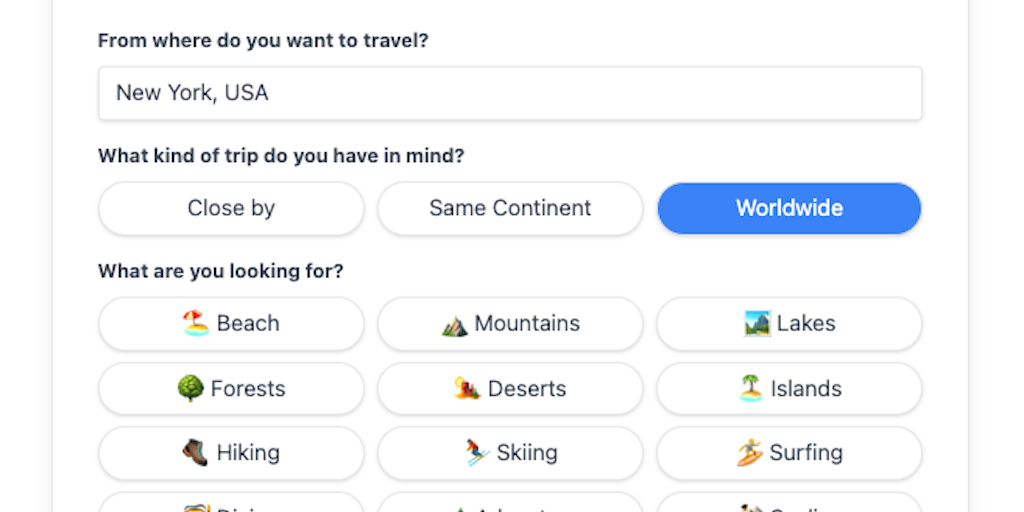The height and width of the screenshot is (512, 1024).
Task: Click the lake landscape emoji icon
Action: (x=757, y=323)
